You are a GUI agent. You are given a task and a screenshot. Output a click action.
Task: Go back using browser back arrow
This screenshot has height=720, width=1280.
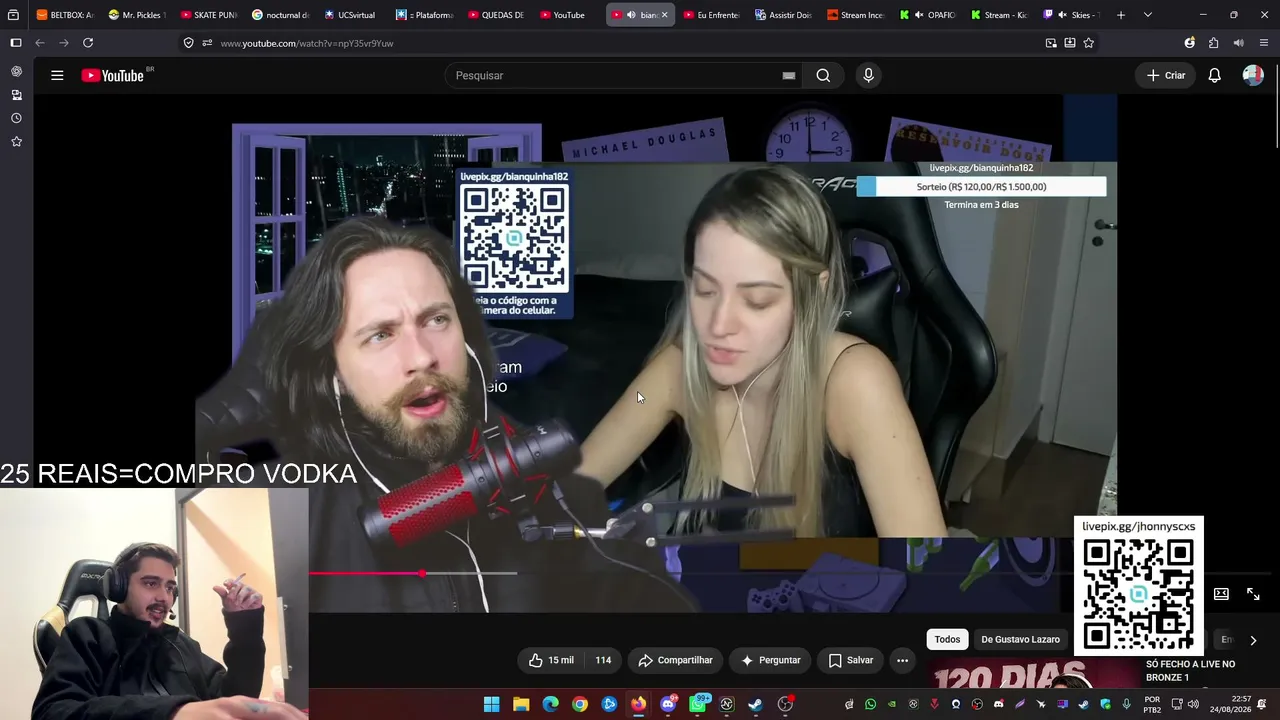(40, 43)
